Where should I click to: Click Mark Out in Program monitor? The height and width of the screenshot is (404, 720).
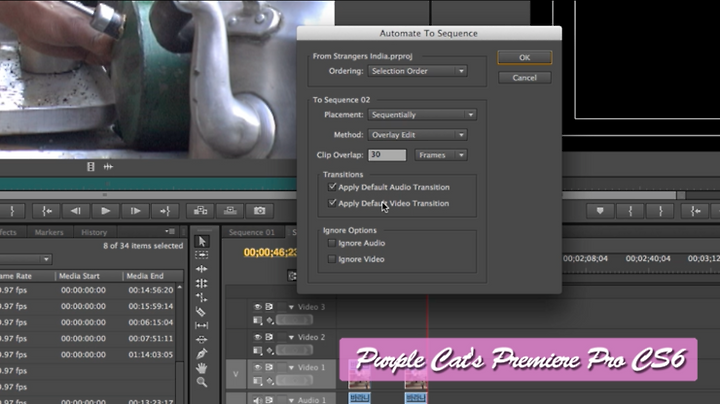coord(660,211)
